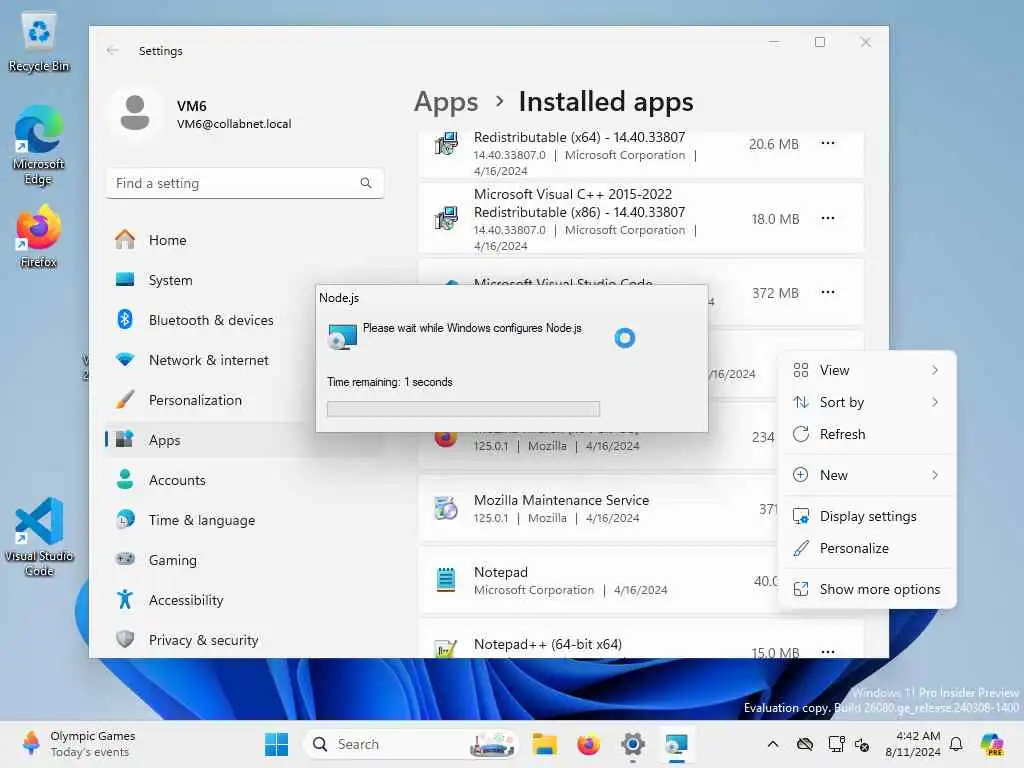This screenshot has height=768, width=1024.
Task: Click the clock showing 4:42 AM
Action: [x=913, y=744]
